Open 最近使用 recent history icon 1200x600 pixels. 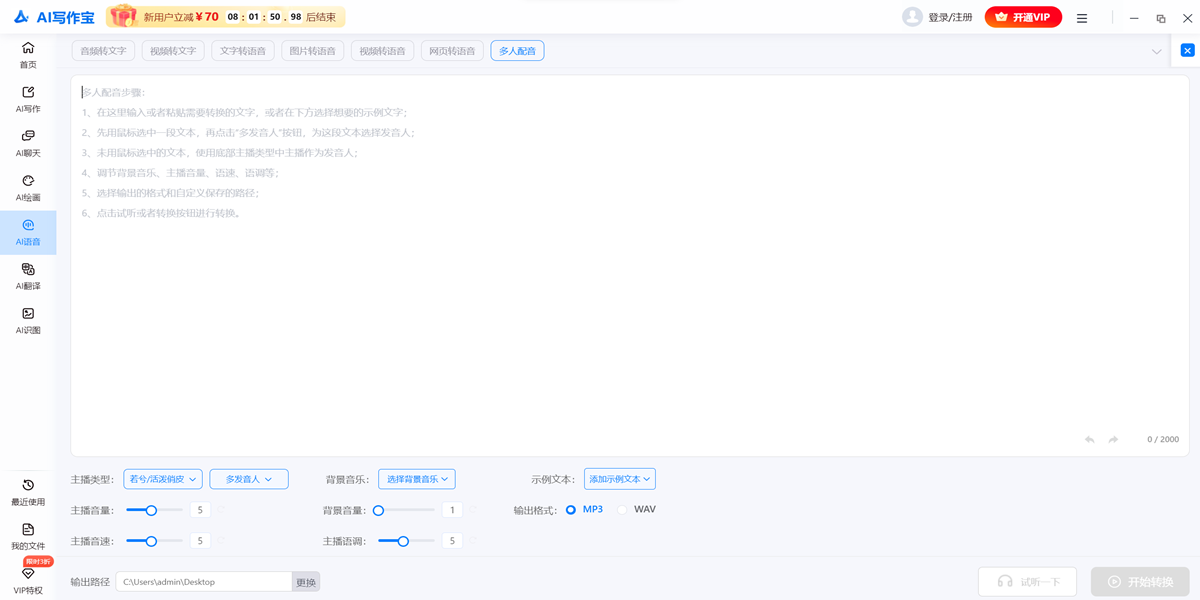(x=28, y=486)
